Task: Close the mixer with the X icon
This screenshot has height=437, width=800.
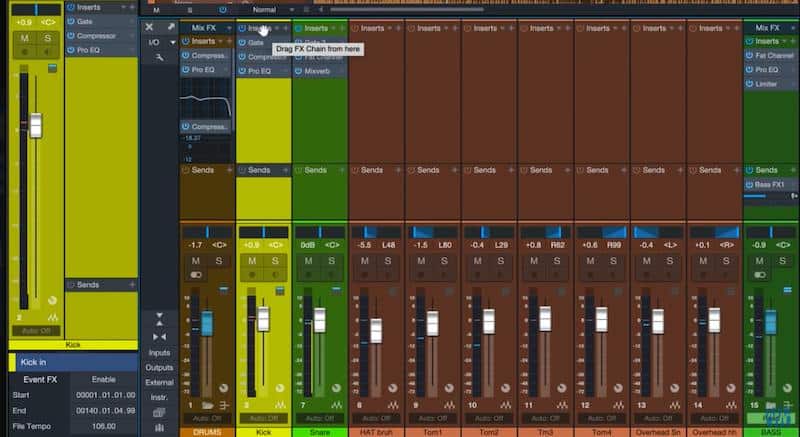Action: pyautogui.click(x=149, y=27)
